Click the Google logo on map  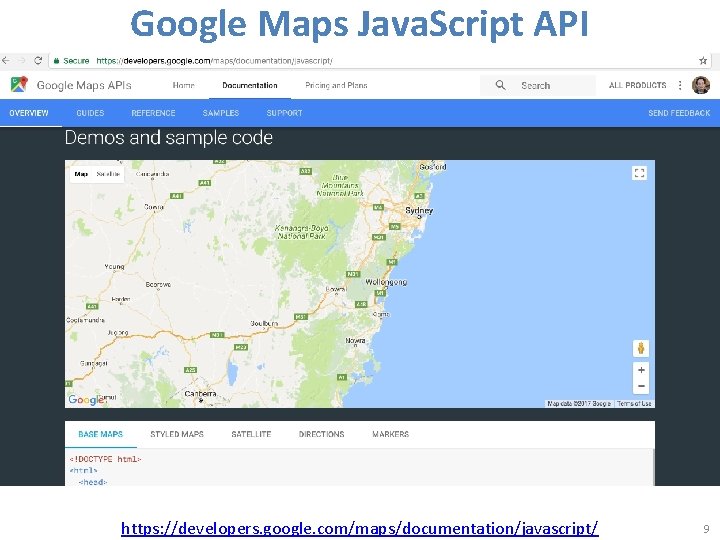[x=86, y=400]
